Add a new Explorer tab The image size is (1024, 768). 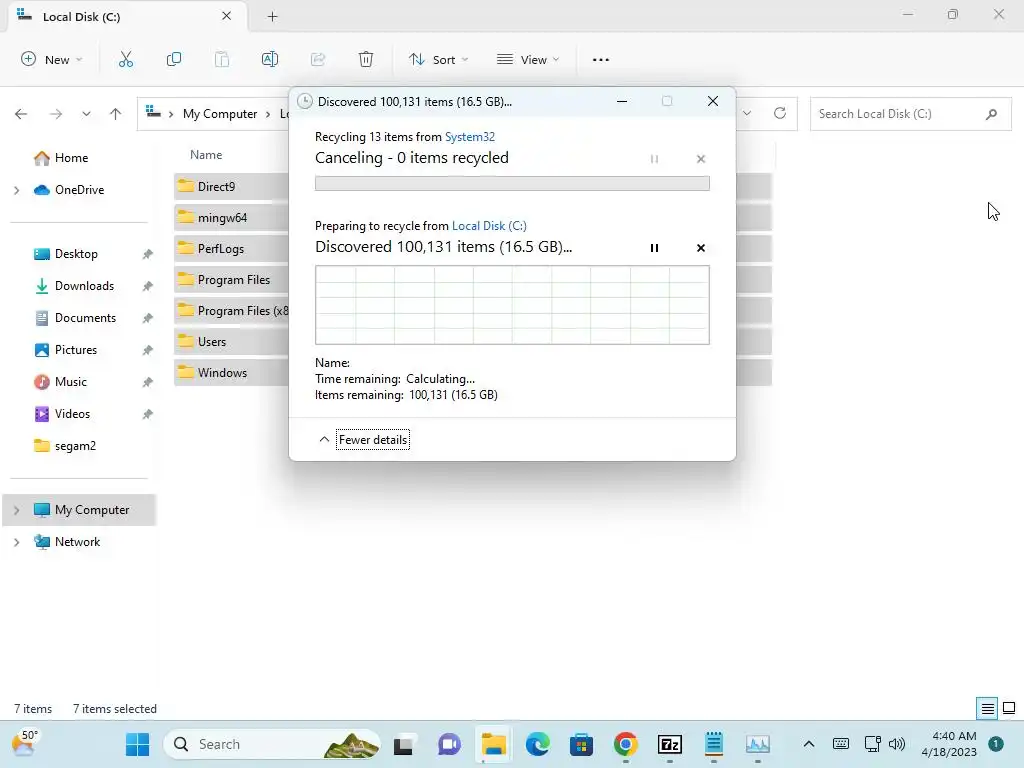click(x=273, y=17)
